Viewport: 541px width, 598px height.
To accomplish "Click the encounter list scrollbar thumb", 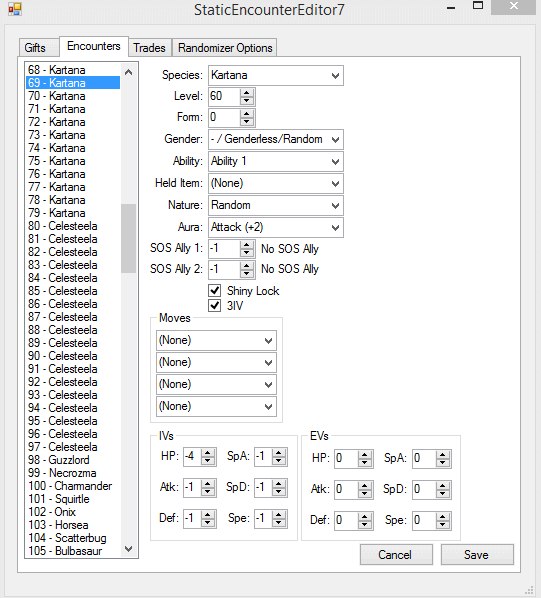I will 128,238.
